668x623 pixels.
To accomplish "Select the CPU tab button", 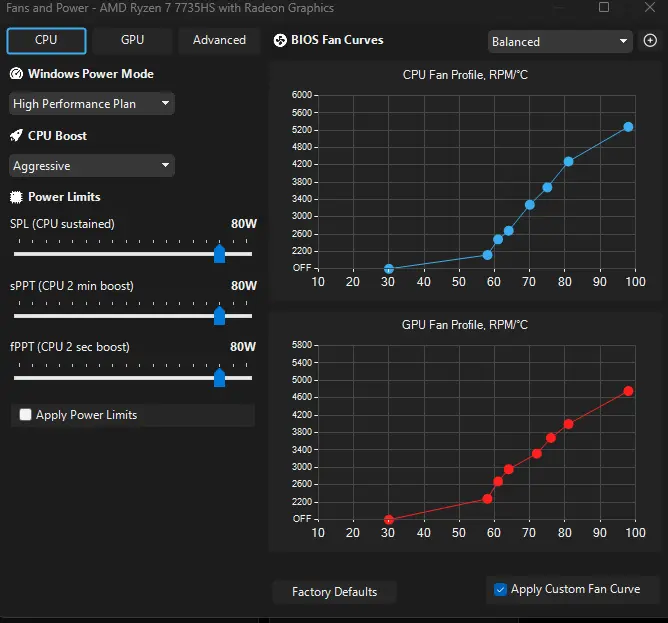I will pos(46,40).
